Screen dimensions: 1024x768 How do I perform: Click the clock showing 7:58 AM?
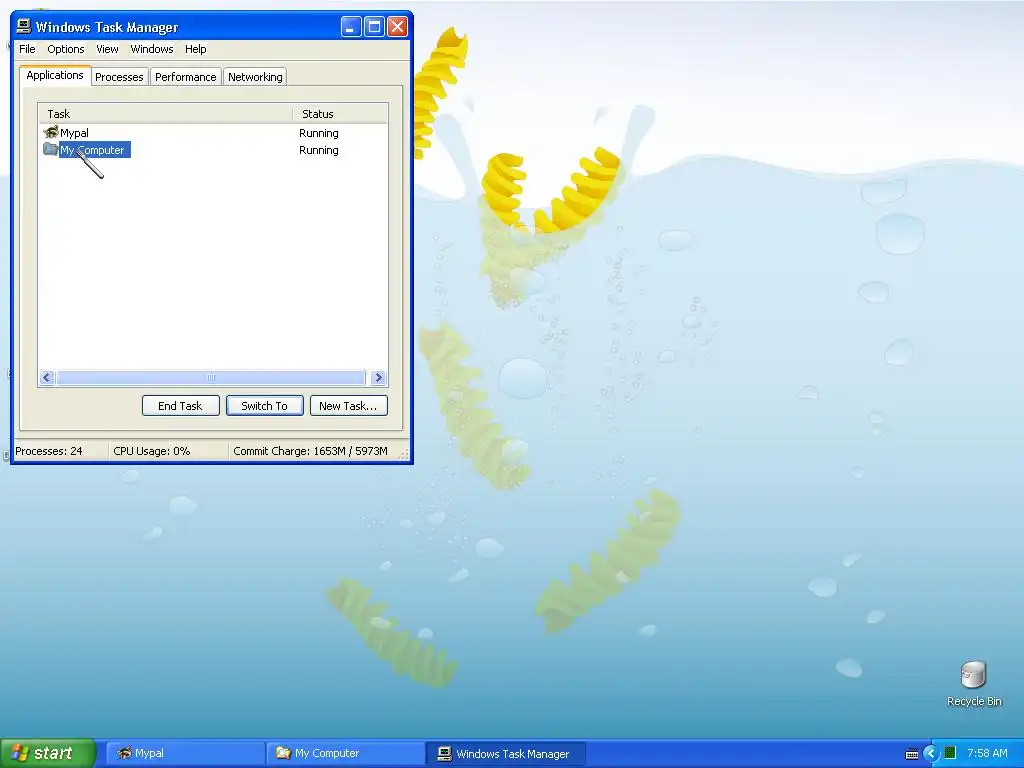(x=987, y=753)
